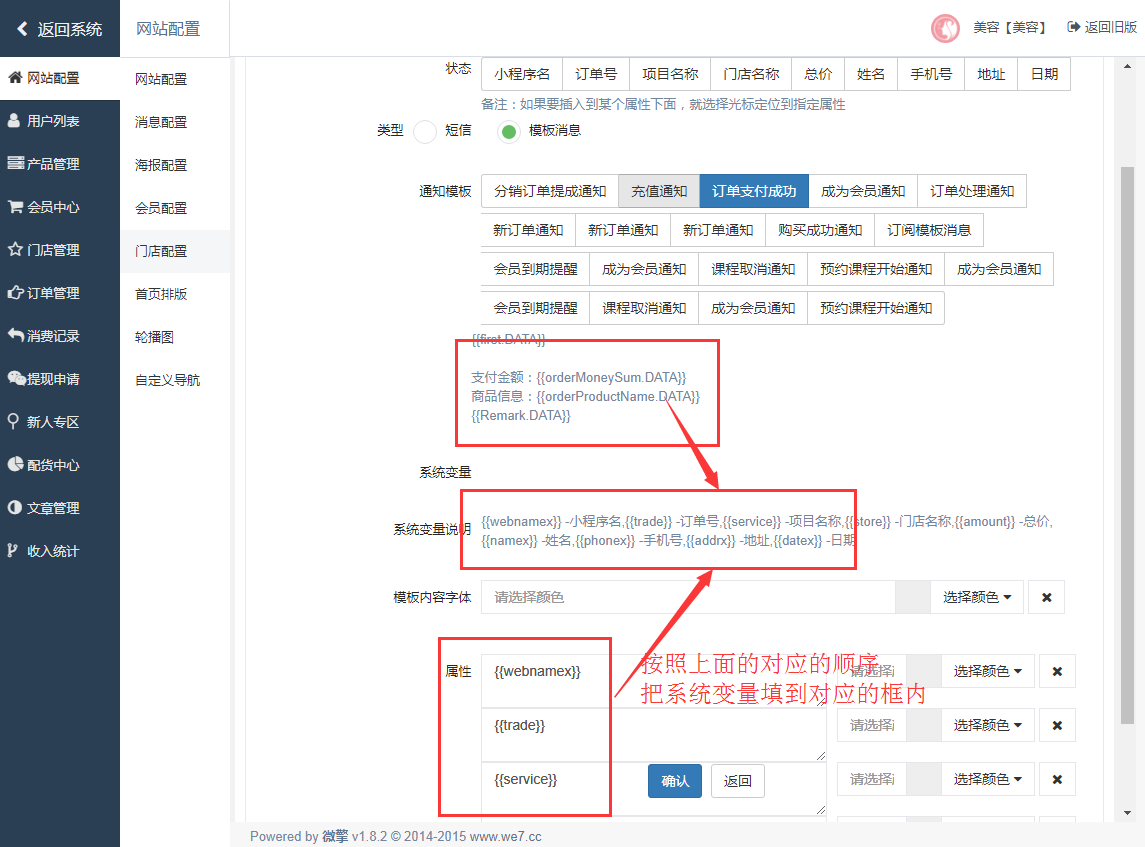The height and width of the screenshot is (847, 1145).
Task: Click the 消费记录 reply arrow icon
Action: pyautogui.click(x=15, y=336)
